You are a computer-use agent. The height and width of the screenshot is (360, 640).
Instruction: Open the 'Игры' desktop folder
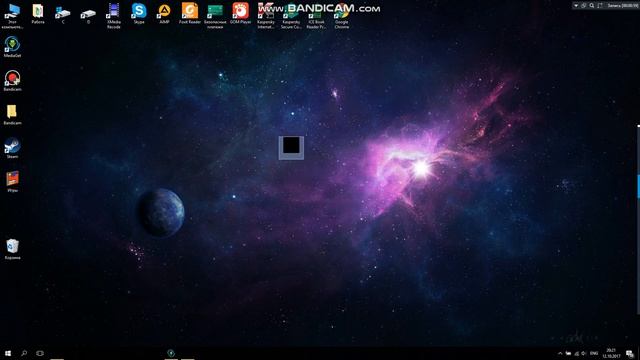(x=12, y=182)
